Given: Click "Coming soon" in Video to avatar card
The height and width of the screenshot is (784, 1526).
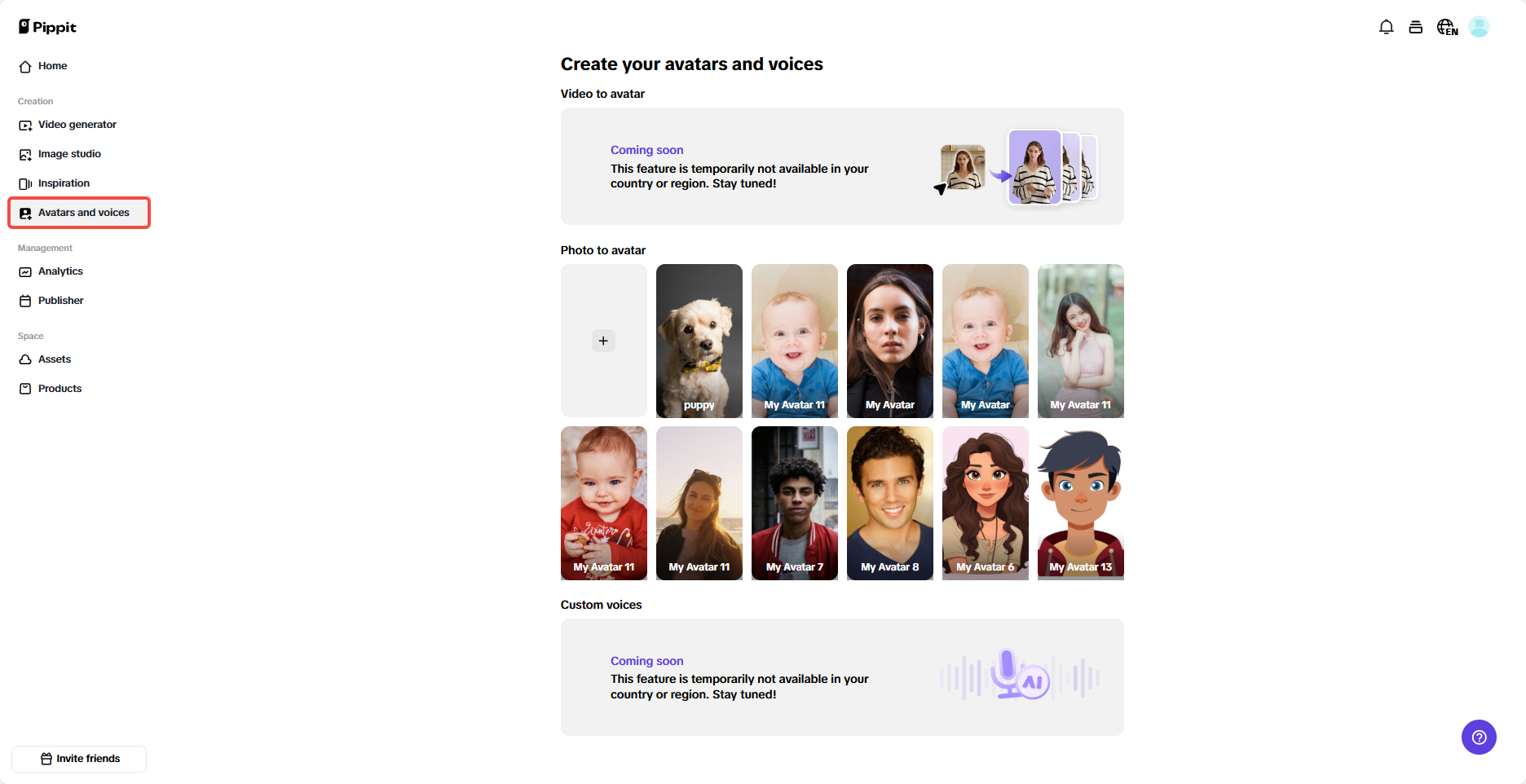Looking at the screenshot, I should click(x=647, y=150).
